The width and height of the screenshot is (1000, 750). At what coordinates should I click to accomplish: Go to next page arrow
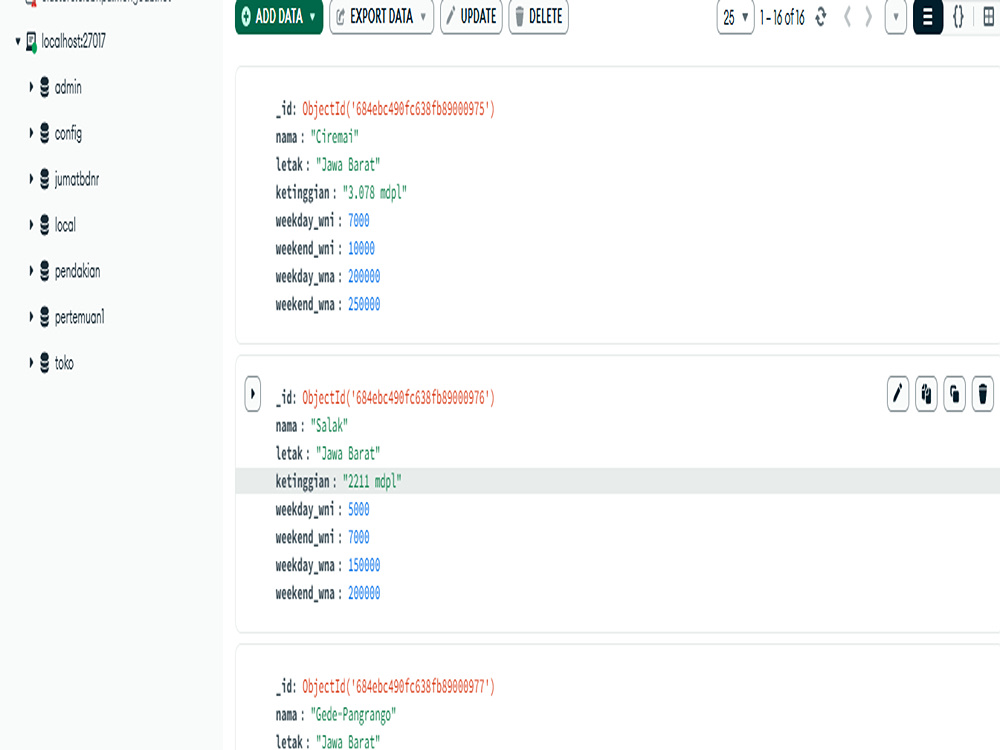[x=868, y=17]
